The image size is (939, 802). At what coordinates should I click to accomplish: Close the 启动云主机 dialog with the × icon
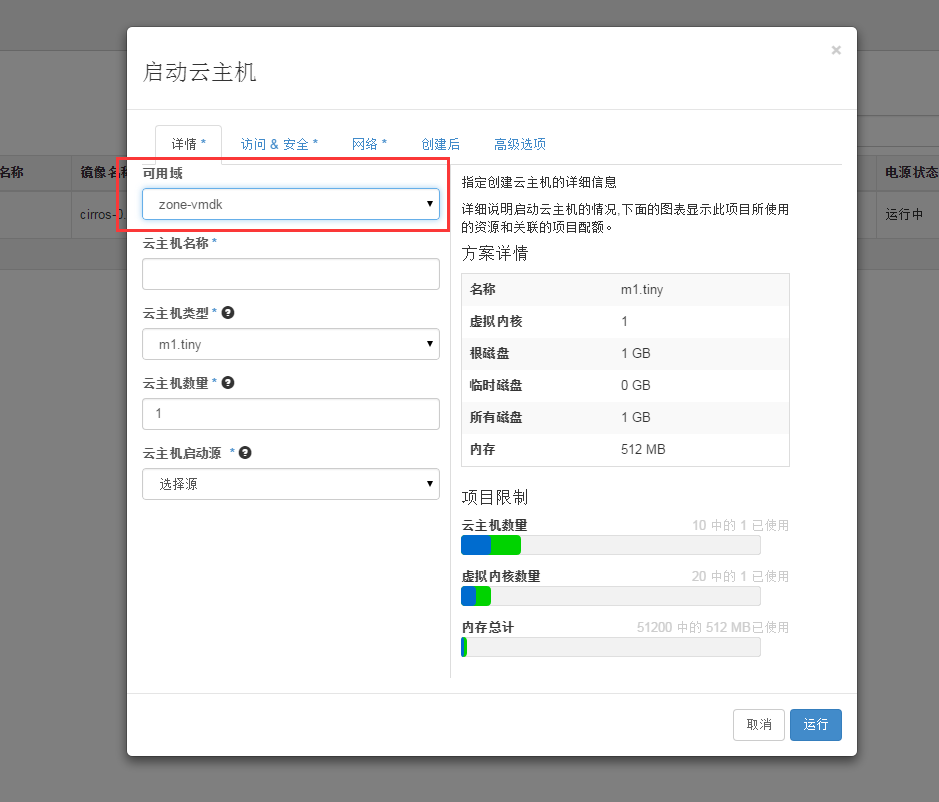836,50
